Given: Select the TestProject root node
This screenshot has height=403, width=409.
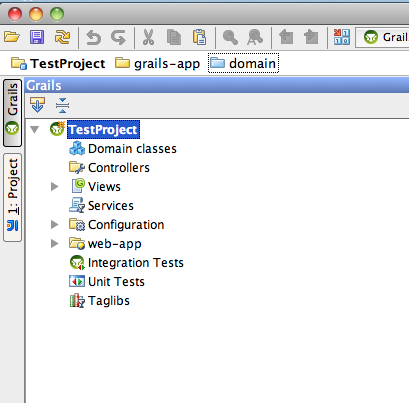Looking at the screenshot, I should tap(103, 130).
